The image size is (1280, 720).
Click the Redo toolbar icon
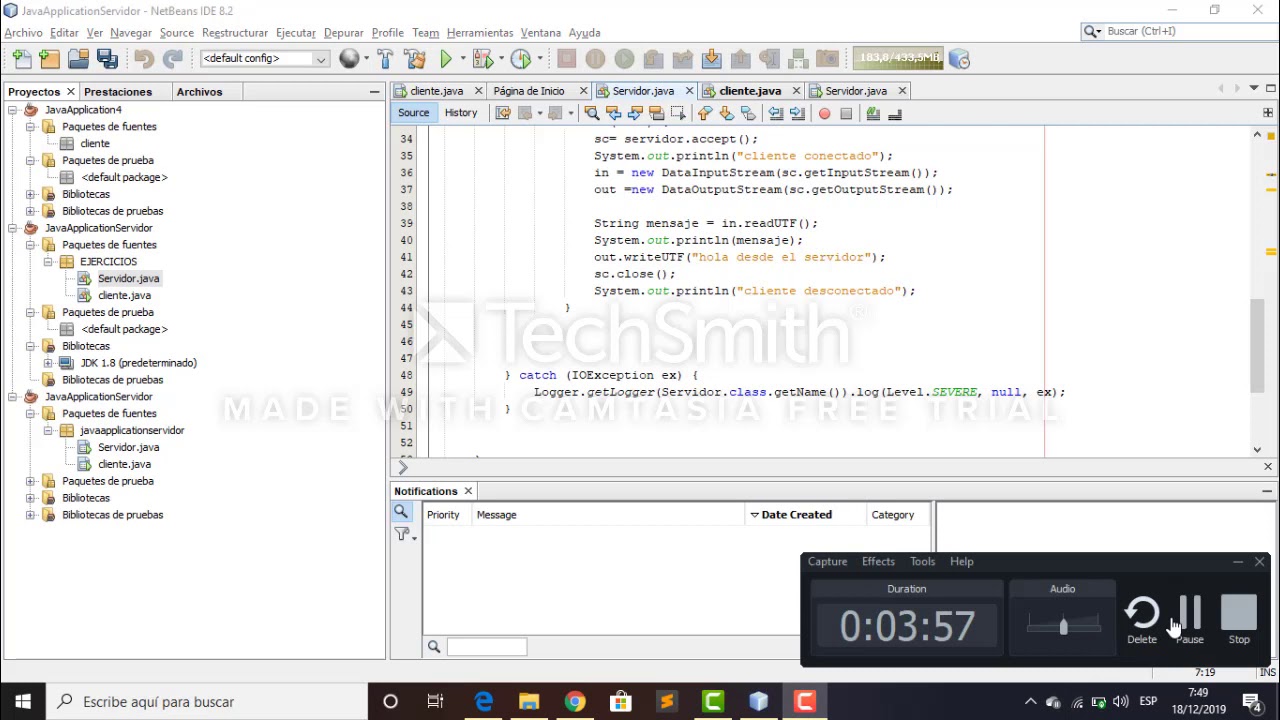pyautogui.click(x=172, y=59)
